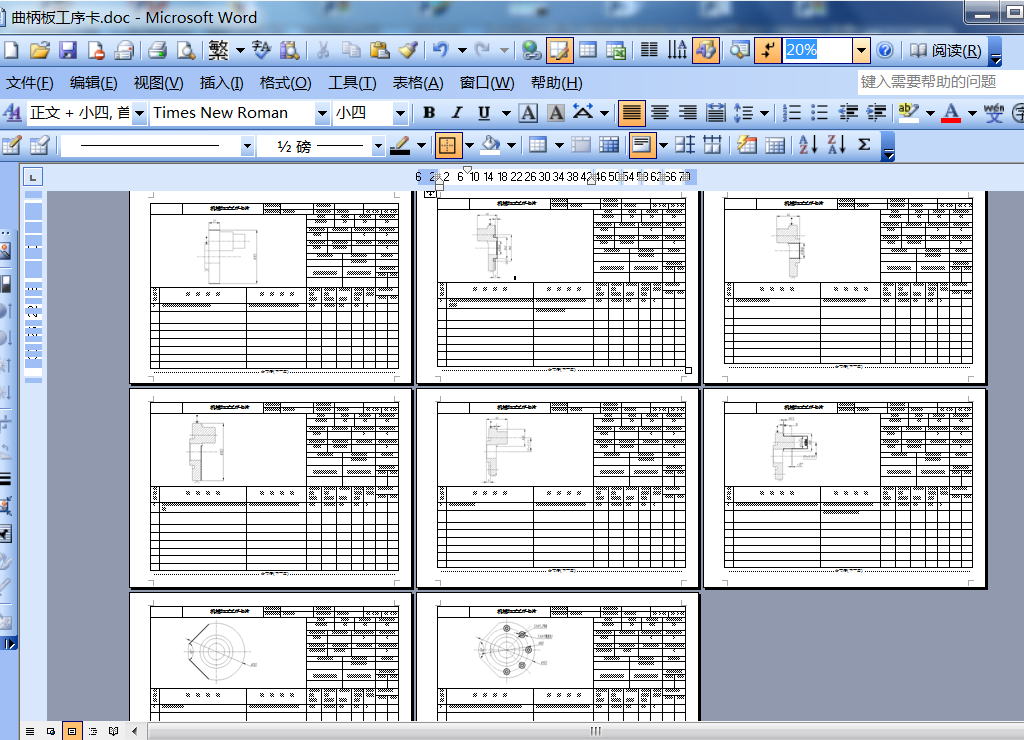Paste from clipboard

[x=379, y=50]
